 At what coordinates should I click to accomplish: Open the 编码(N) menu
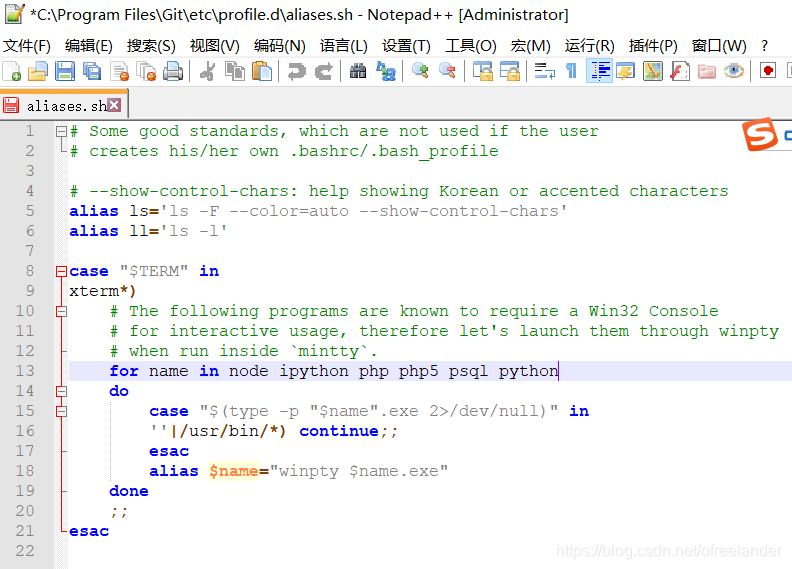coord(279,46)
